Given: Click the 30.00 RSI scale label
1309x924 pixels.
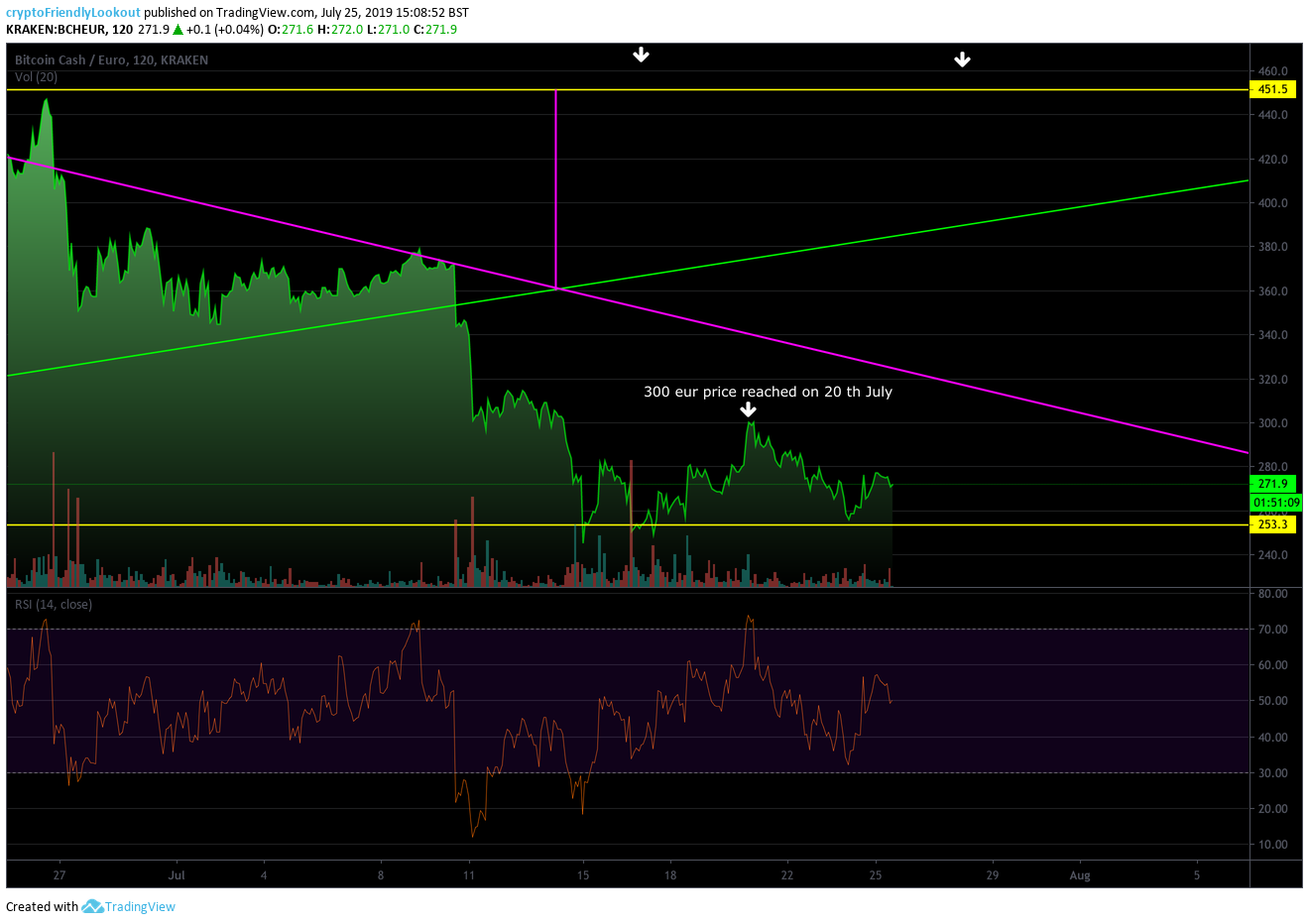Looking at the screenshot, I should 1273,773.
